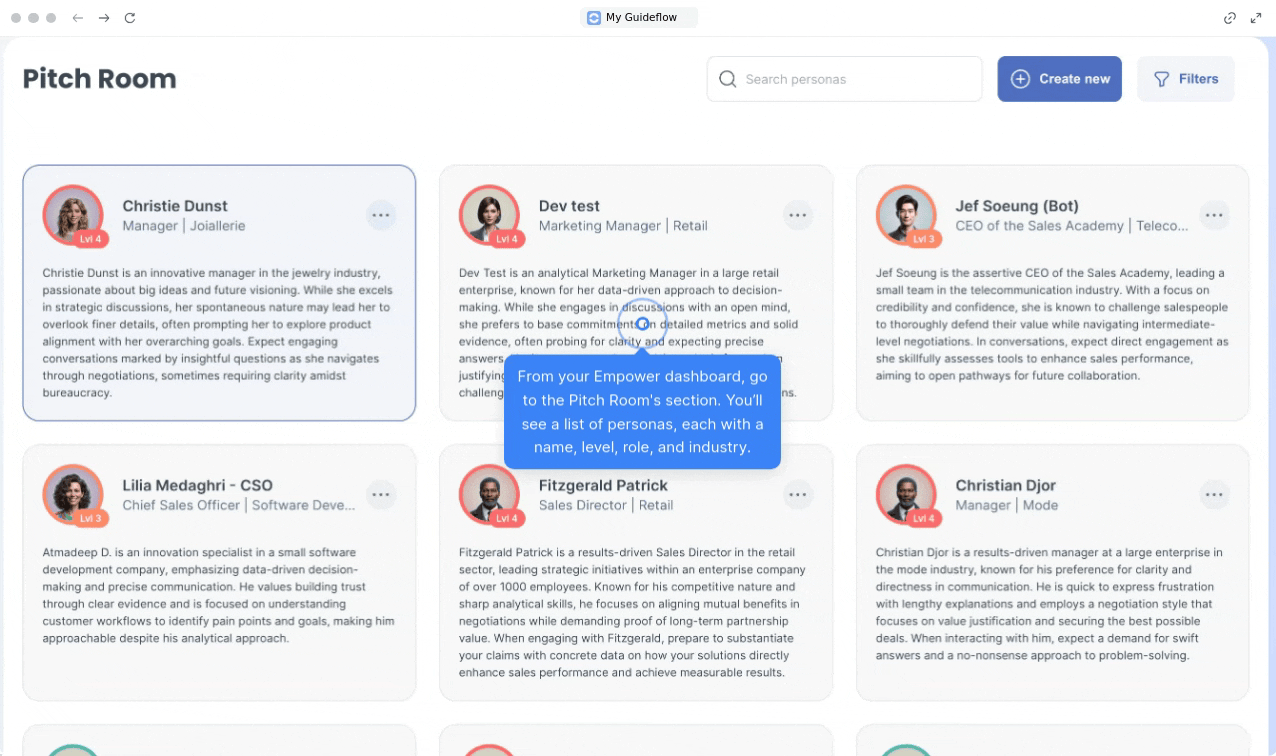Open Christie Dunst's three-dot menu
1276x756 pixels.
tap(380, 215)
